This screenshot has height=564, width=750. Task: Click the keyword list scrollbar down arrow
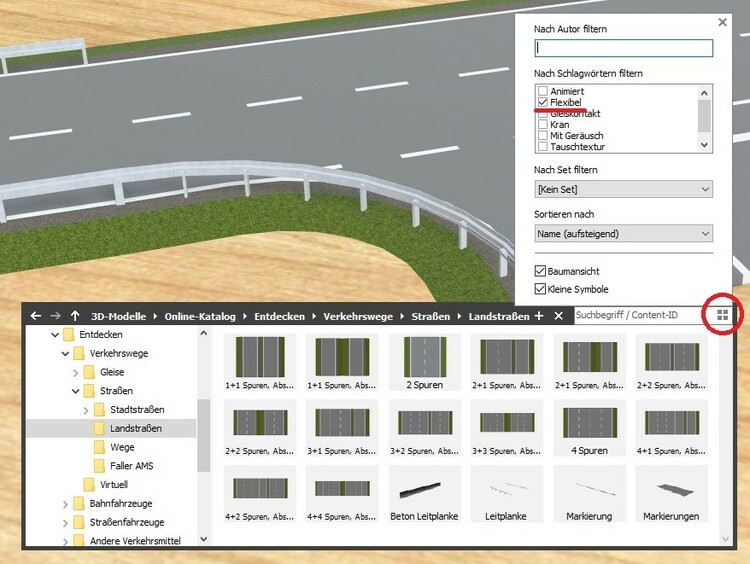(705, 145)
